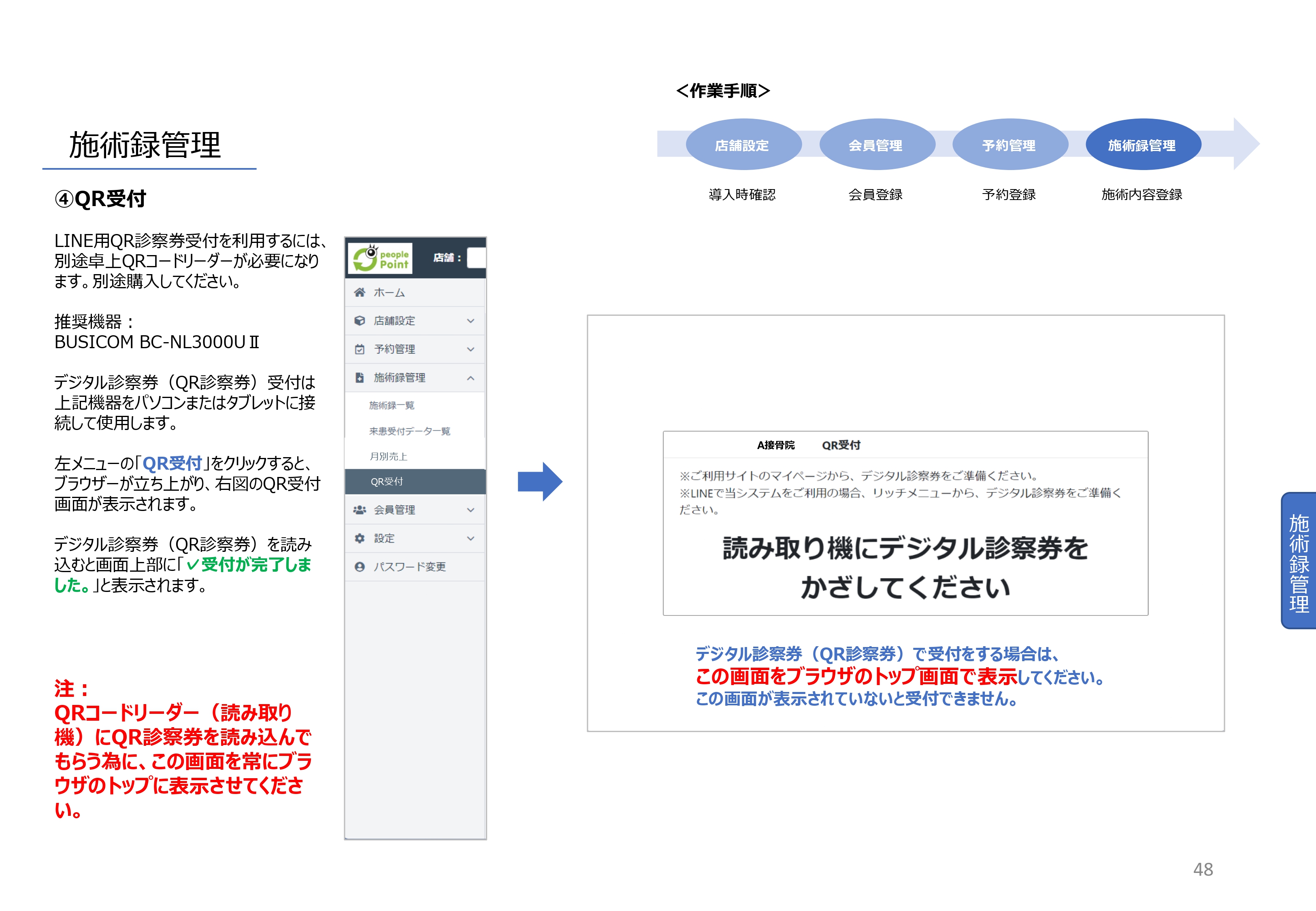Click the calendar icon for 予約管理

click(x=360, y=349)
